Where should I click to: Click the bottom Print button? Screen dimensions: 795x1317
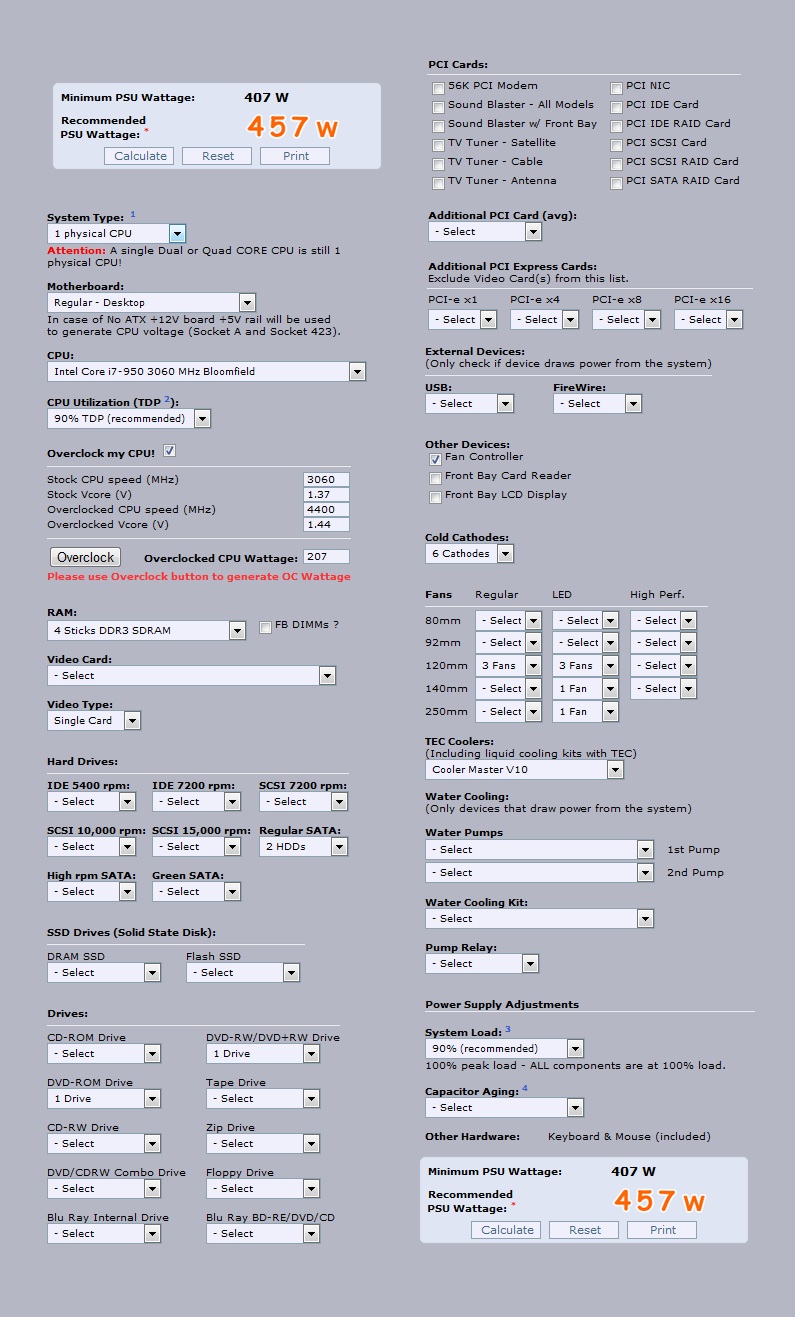[662, 1230]
